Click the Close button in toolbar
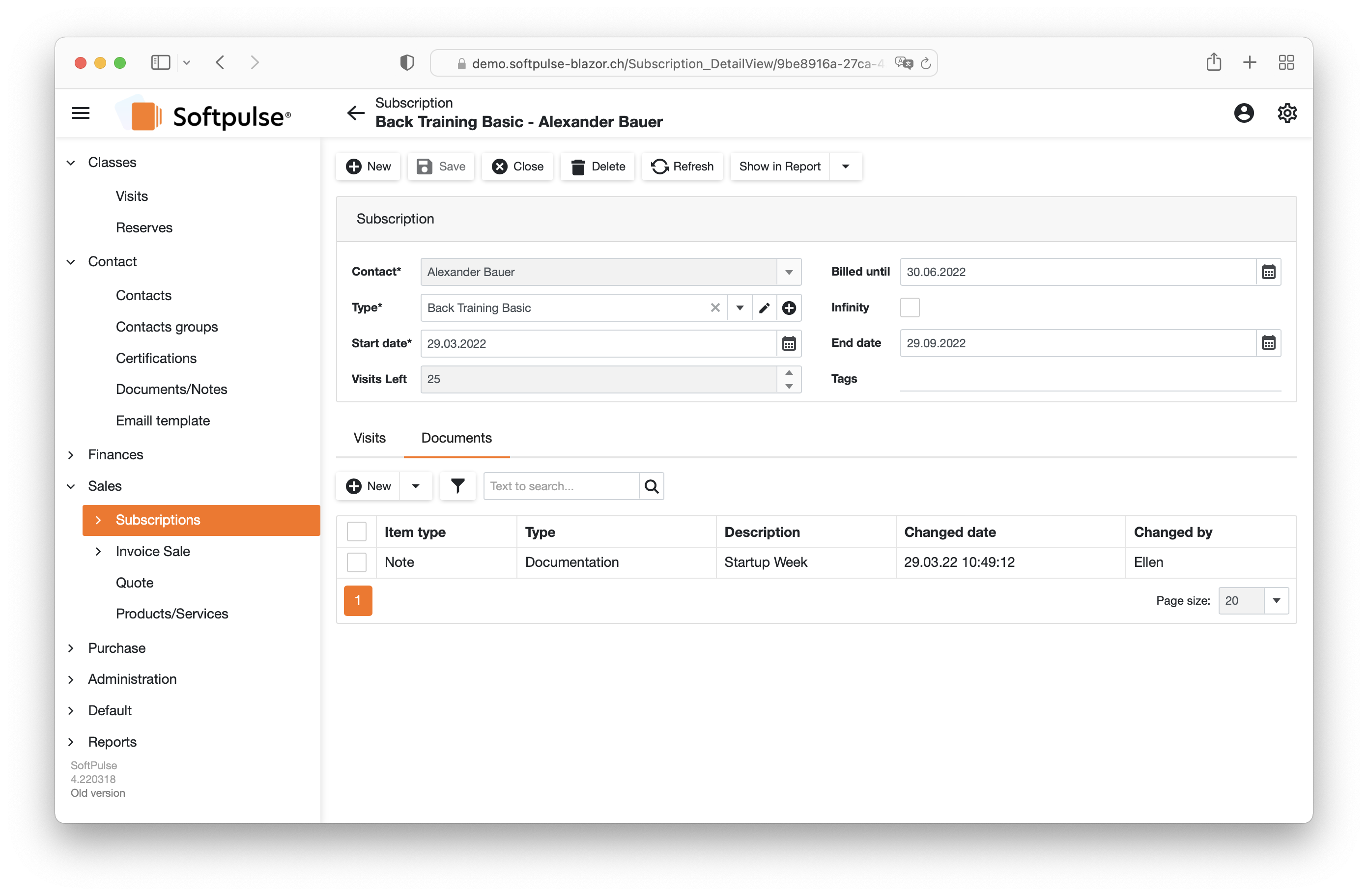This screenshot has height=896, width=1368. pyautogui.click(x=517, y=167)
